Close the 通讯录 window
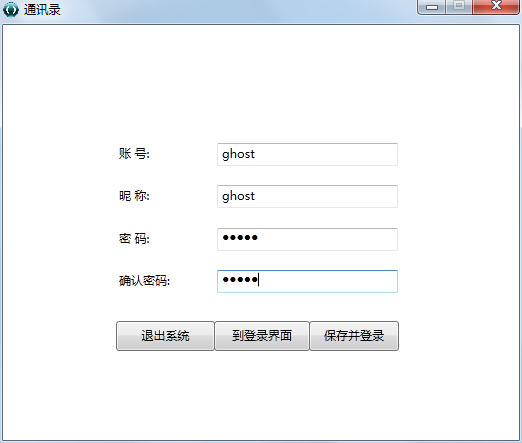 (x=496, y=7)
